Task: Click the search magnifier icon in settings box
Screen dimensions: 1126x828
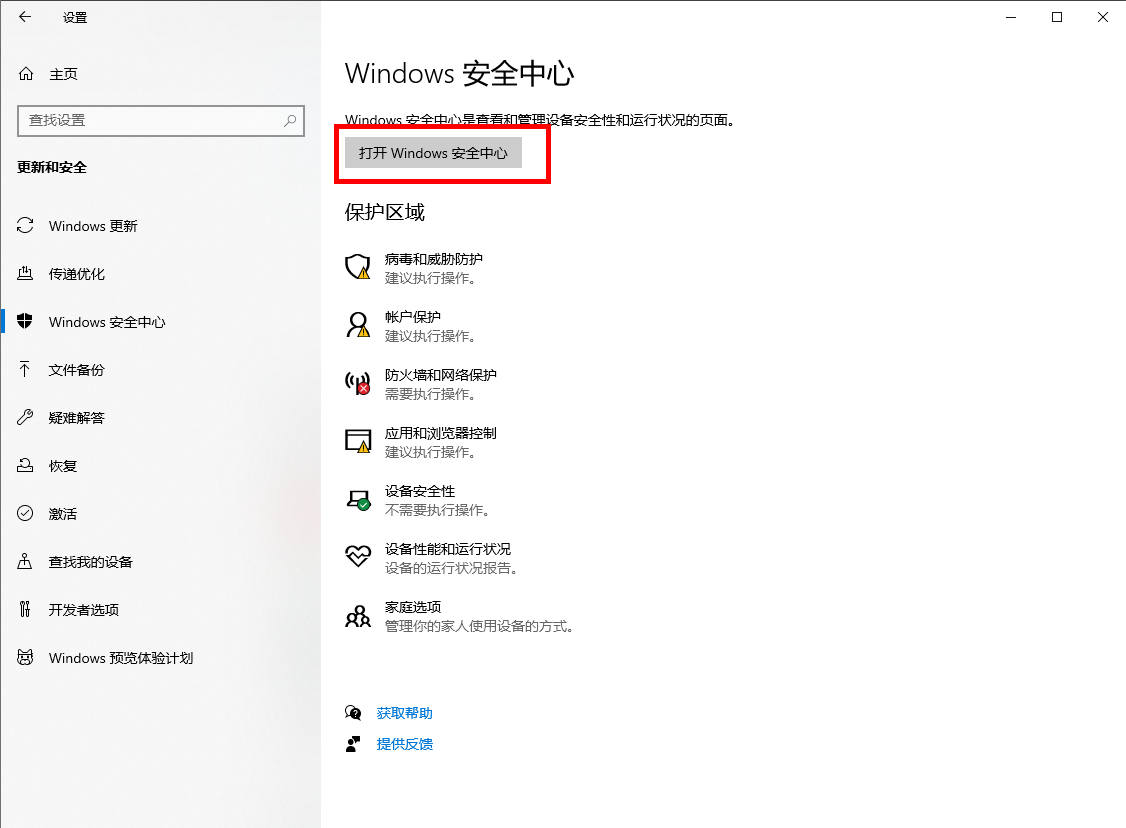Action: pyautogui.click(x=290, y=120)
